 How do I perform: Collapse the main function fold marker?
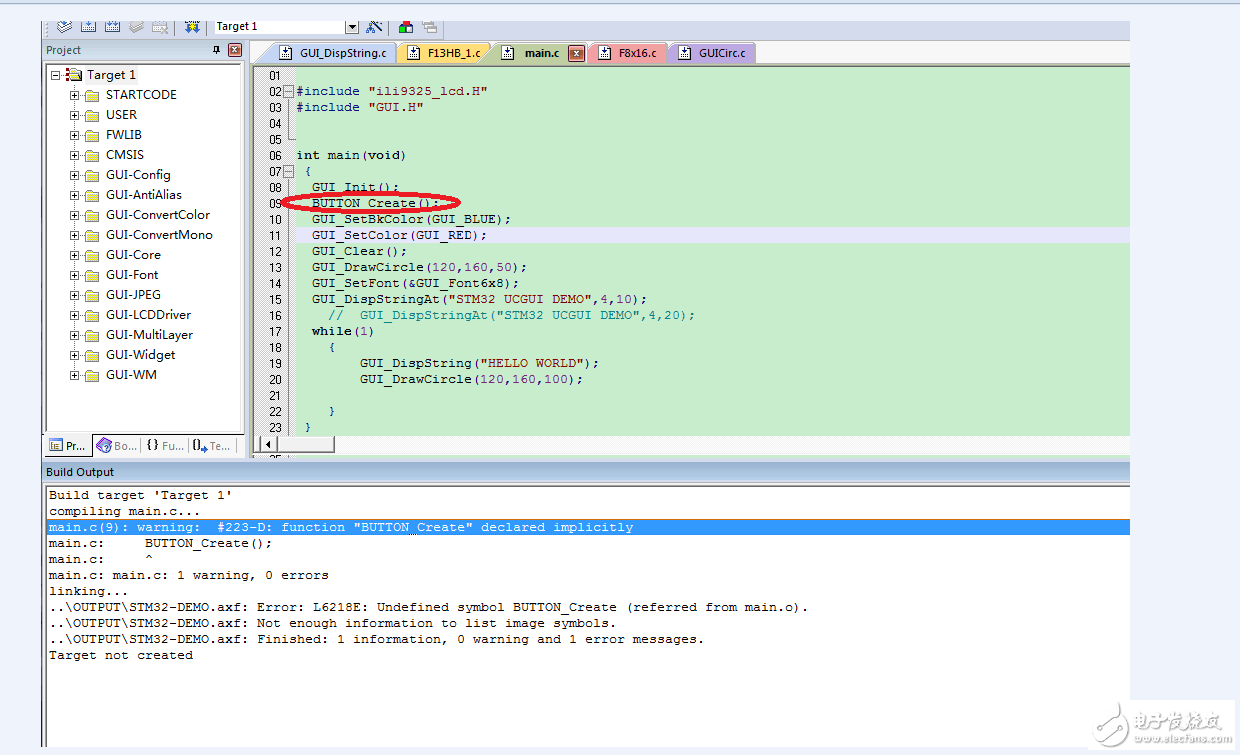pos(289,171)
